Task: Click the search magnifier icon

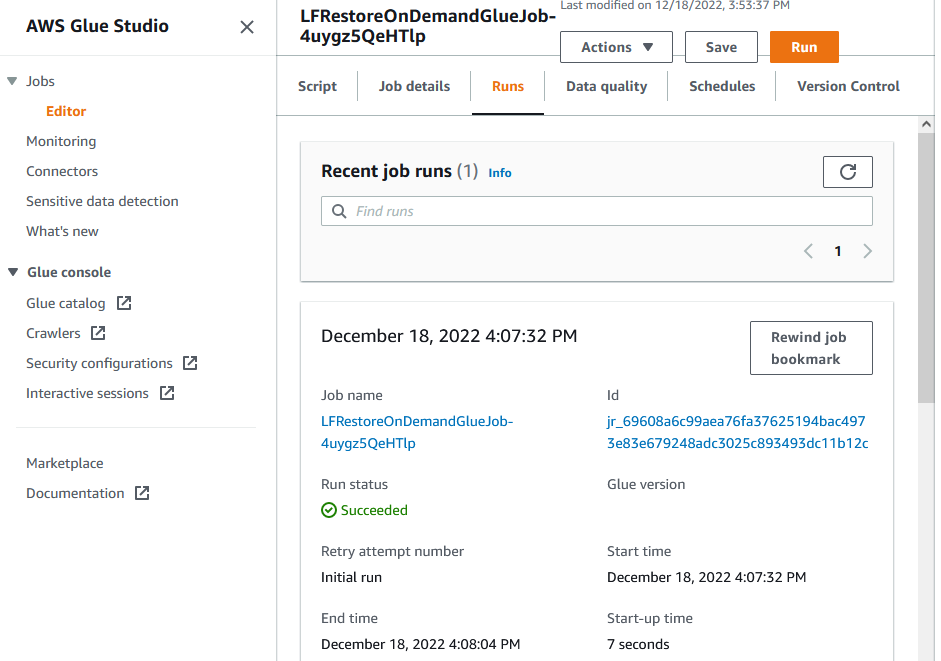Action: [x=339, y=211]
